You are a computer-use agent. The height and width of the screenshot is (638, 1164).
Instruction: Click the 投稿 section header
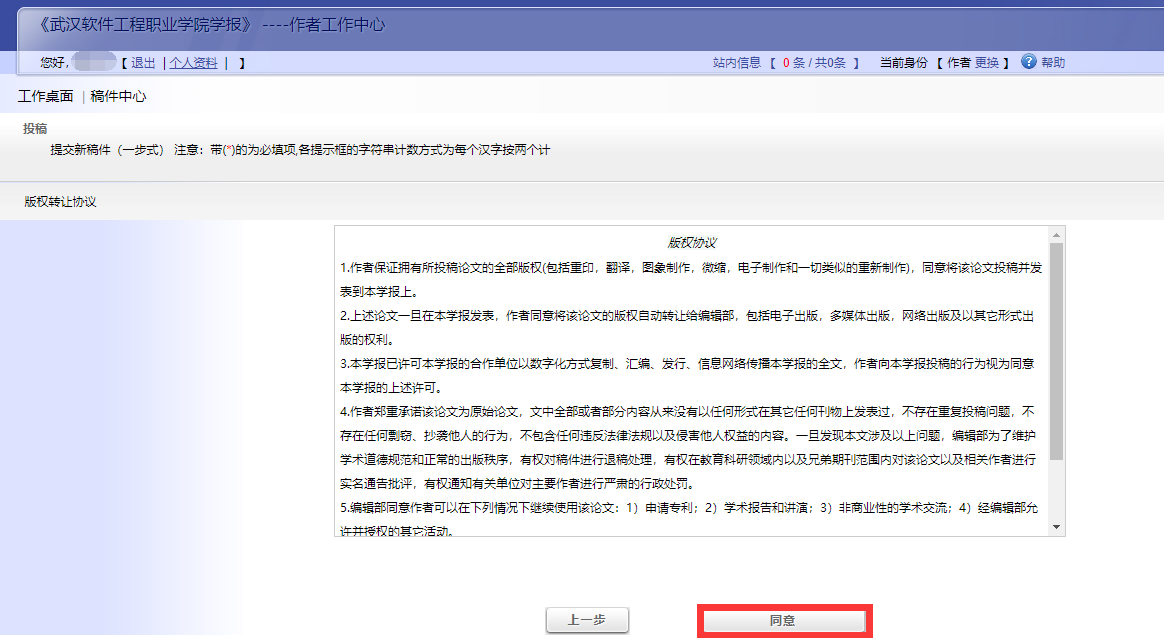click(35, 128)
